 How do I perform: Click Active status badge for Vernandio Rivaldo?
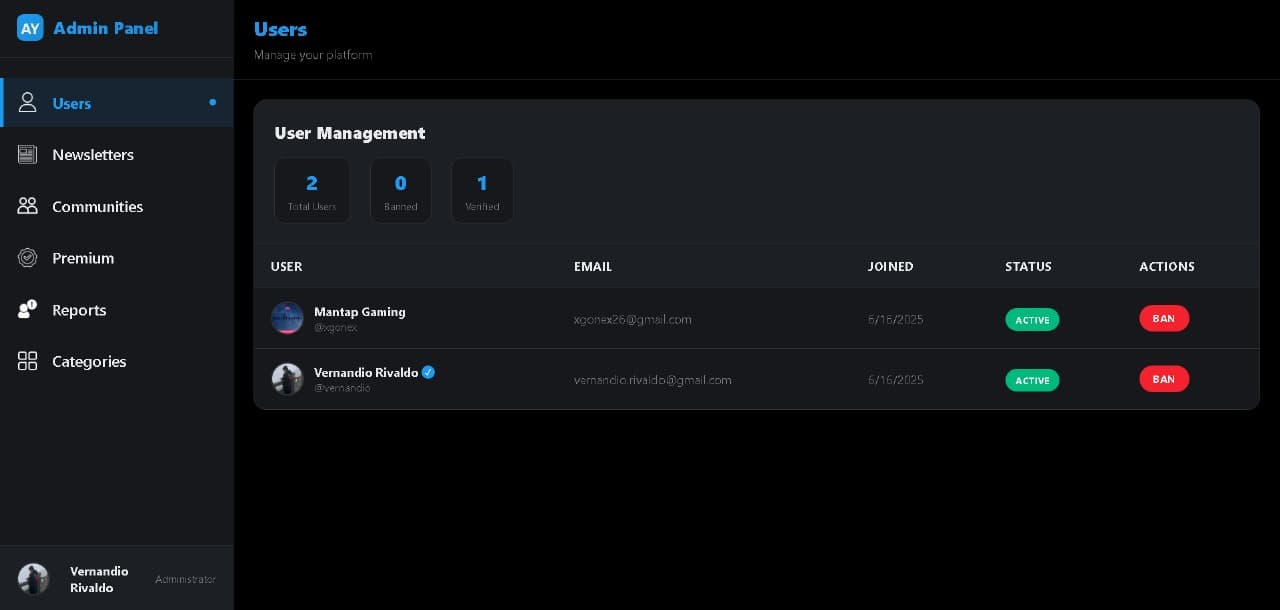pyautogui.click(x=1031, y=380)
